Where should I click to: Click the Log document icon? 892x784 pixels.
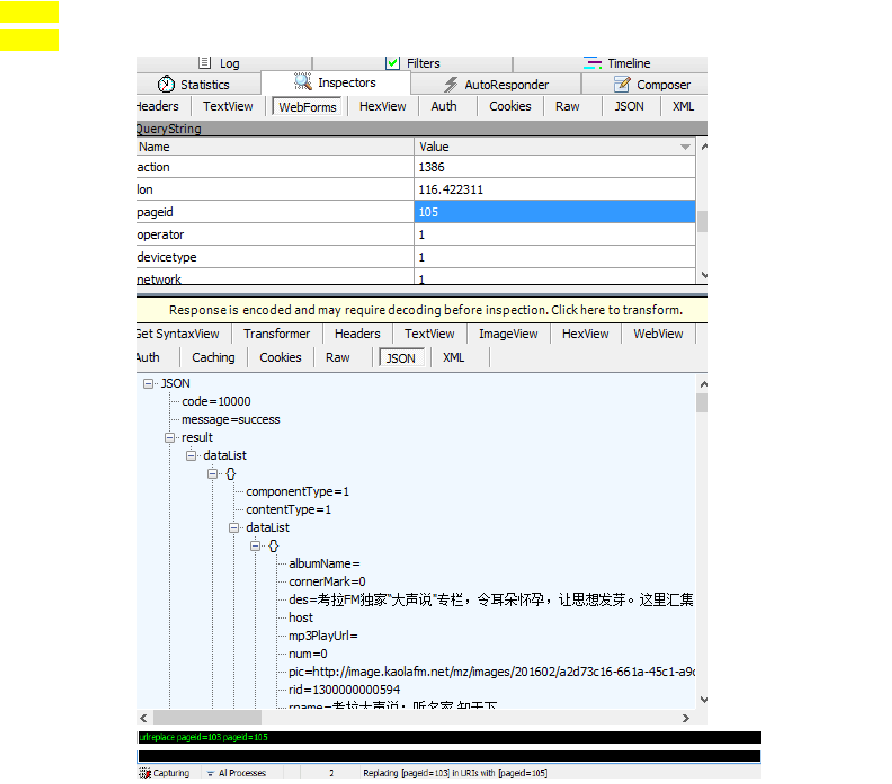click(205, 63)
